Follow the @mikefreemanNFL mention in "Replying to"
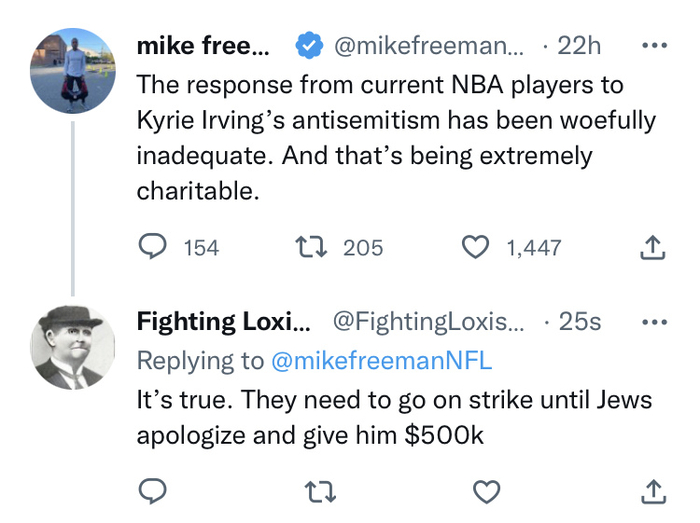Screen dimensions: 700x523 382,360
